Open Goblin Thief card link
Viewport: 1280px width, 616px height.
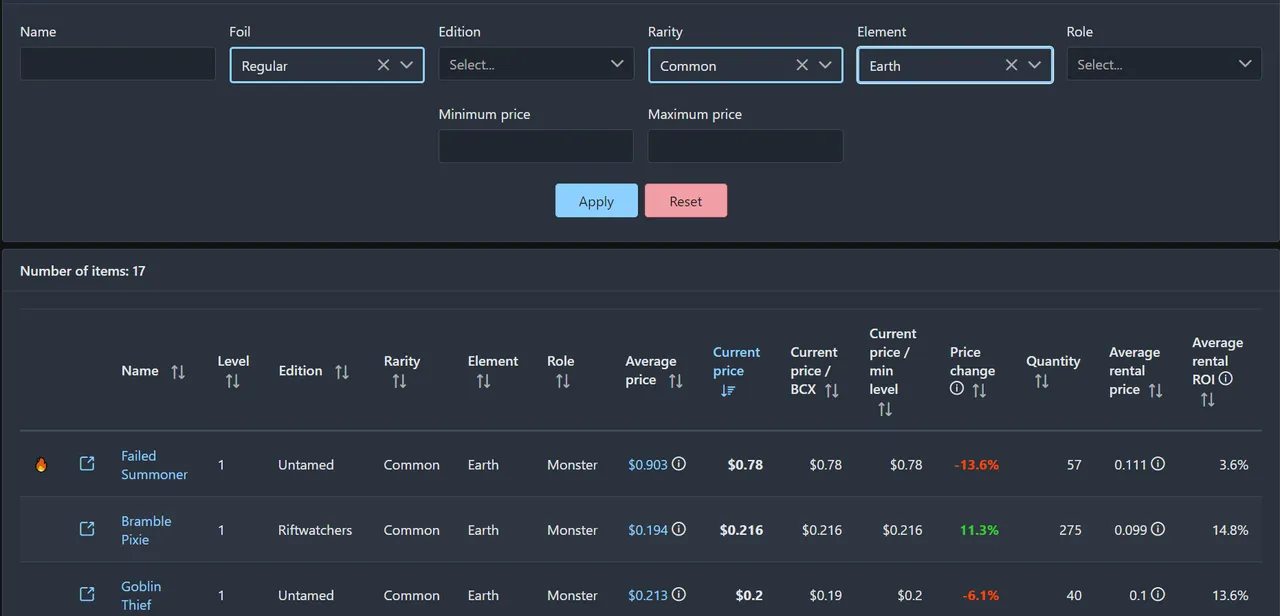(x=141, y=595)
